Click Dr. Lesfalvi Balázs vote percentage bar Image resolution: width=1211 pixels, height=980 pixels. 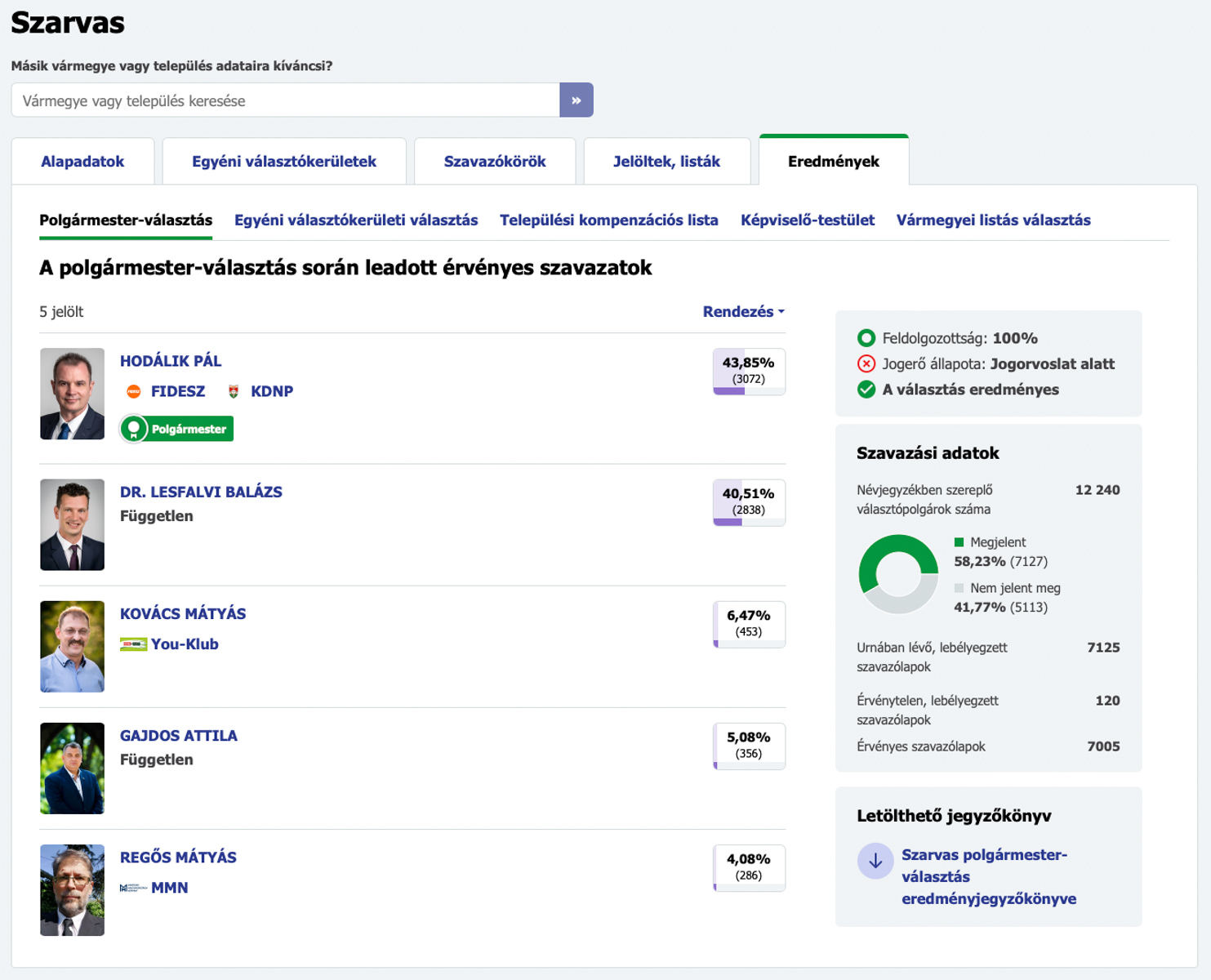749,502
